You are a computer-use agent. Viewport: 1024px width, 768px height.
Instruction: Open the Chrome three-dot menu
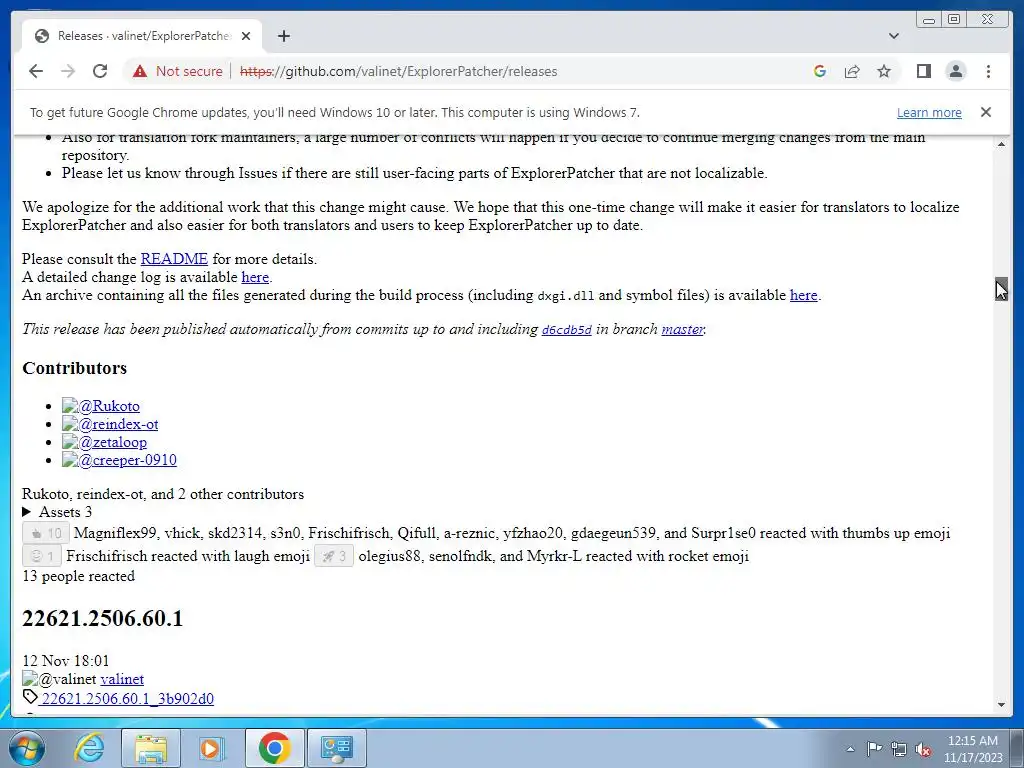pyautogui.click(x=988, y=71)
